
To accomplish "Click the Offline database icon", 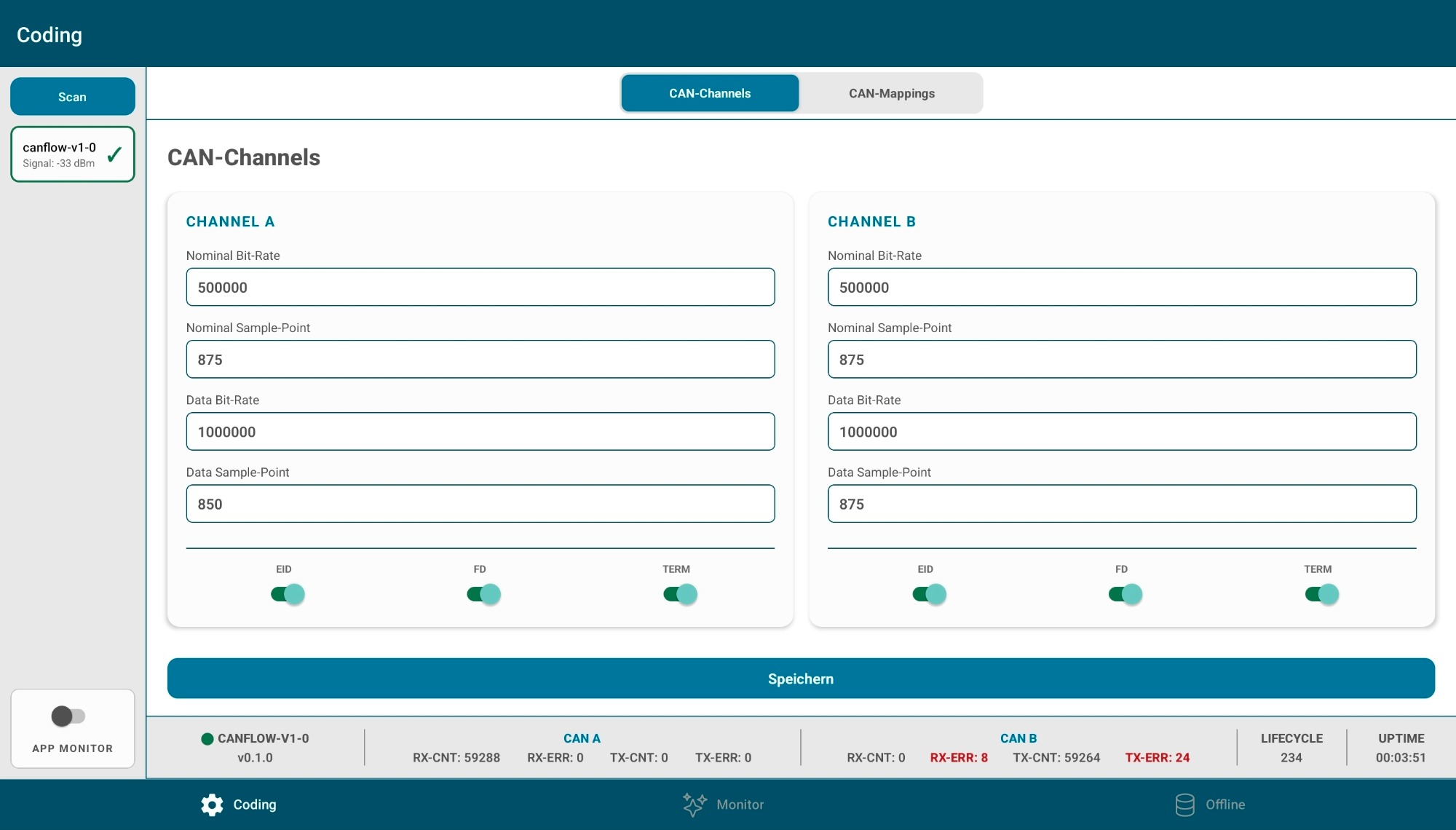I will tap(1184, 805).
